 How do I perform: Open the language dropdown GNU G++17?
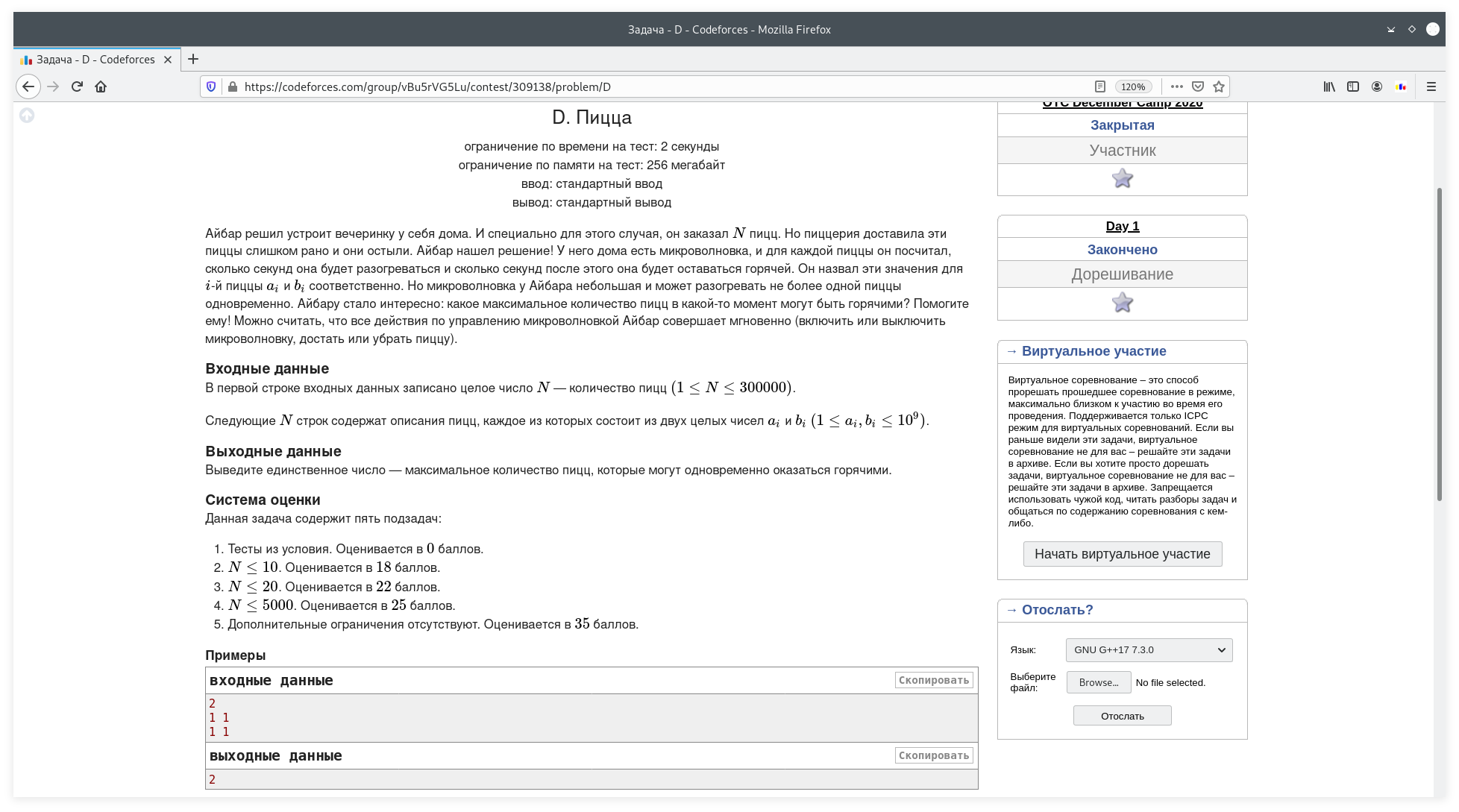click(x=1149, y=650)
